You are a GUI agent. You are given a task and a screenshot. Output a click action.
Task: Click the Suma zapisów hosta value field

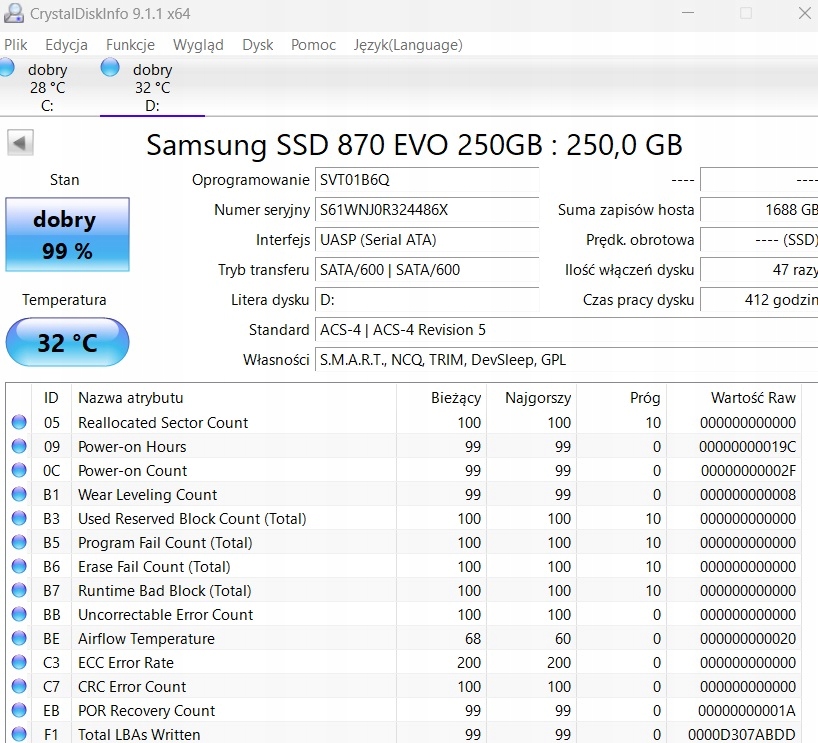tap(759, 210)
